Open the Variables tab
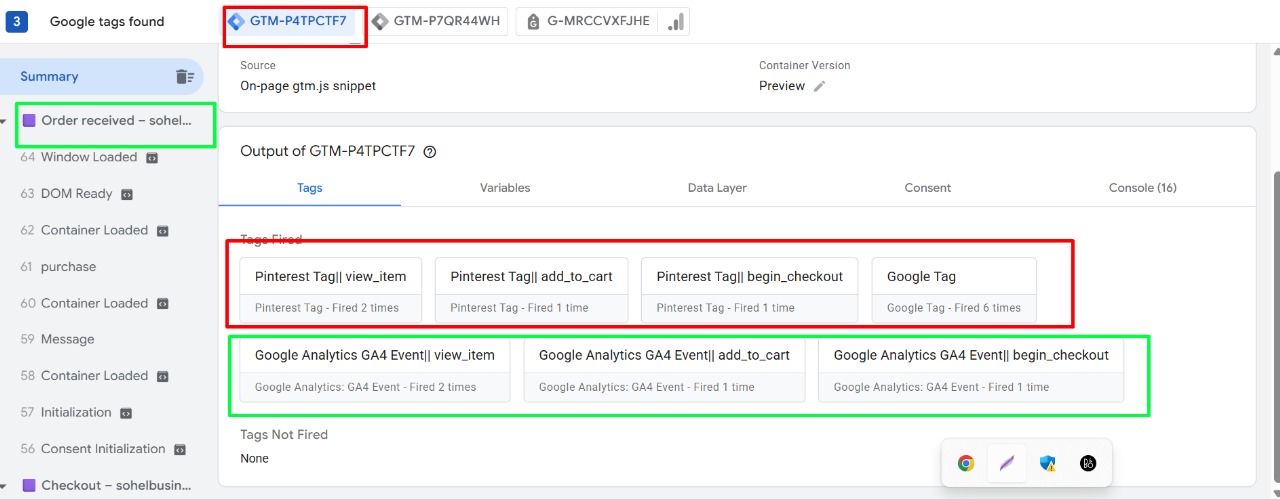Screen dimensions: 1280x499 pyautogui.click(x=505, y=188)
